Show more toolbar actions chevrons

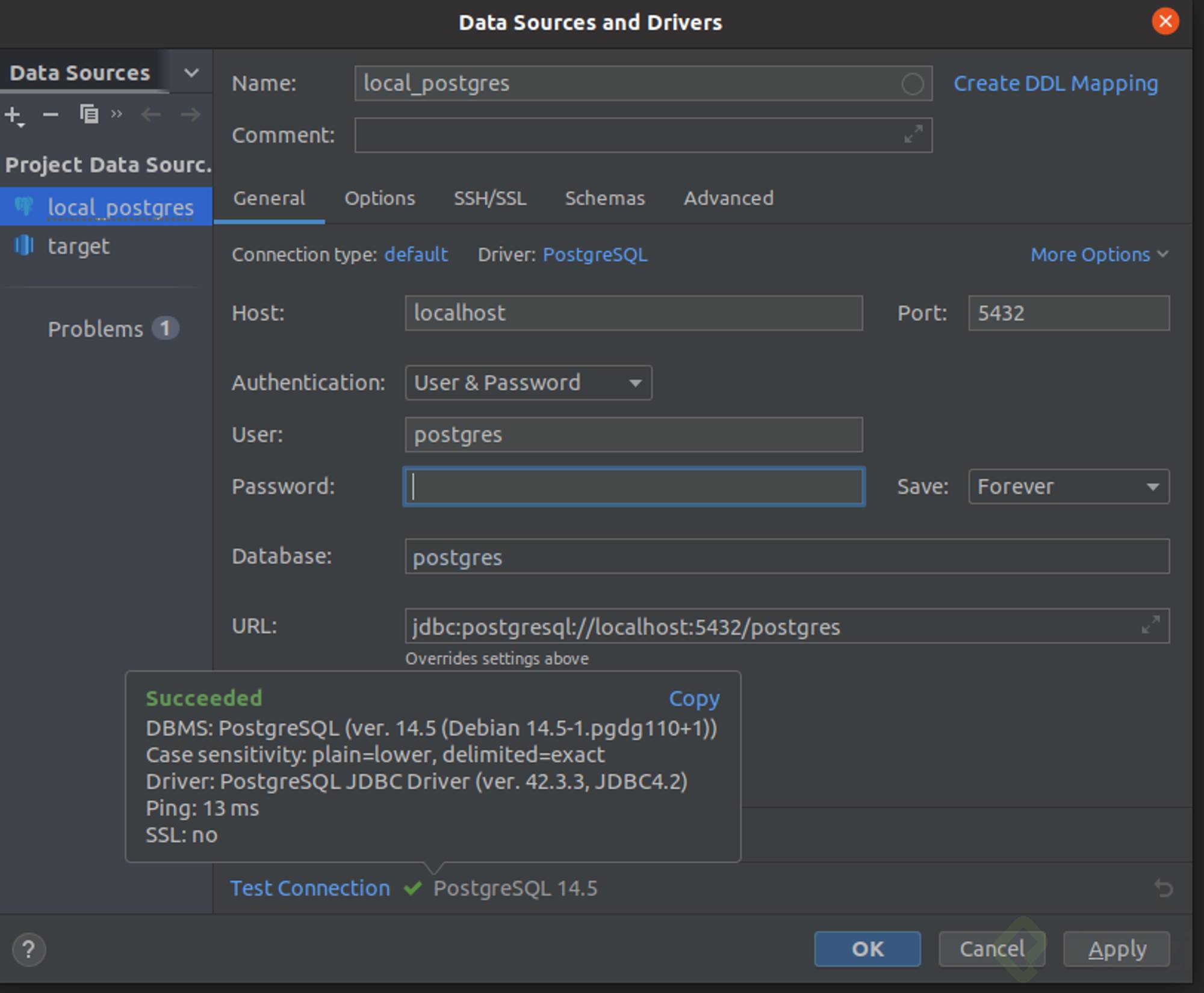click(117, 114)
